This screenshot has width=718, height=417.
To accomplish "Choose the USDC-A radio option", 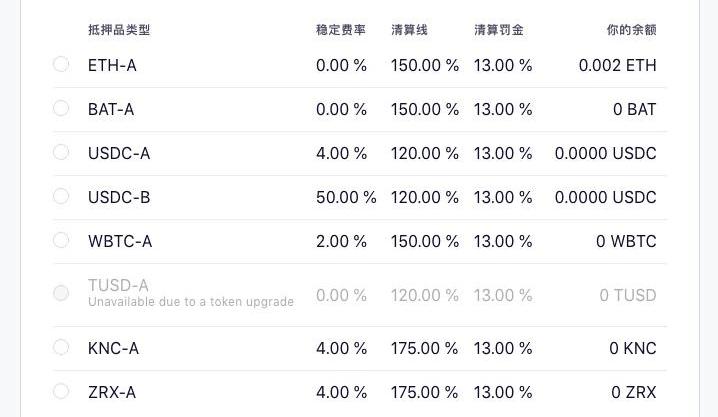I will coord(61,152).
